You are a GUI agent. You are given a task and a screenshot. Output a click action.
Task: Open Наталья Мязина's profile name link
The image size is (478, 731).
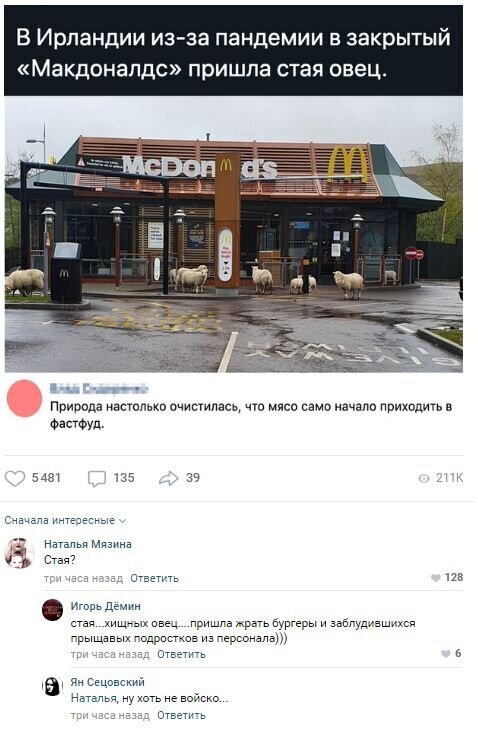pyautogui.click(x=88, y=544)
